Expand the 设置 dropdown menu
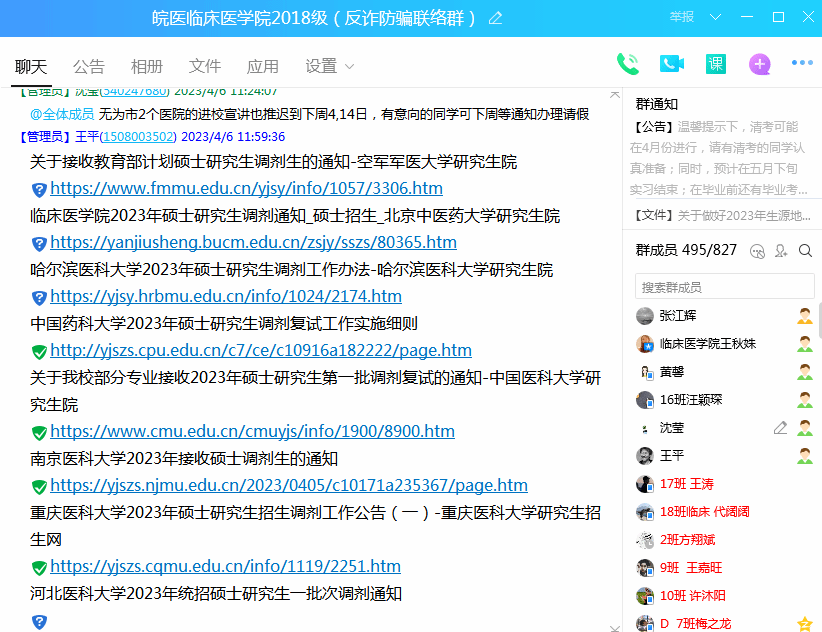Viewport: 822px width, 632px height. pyautogui.click(x=349, y=67)
